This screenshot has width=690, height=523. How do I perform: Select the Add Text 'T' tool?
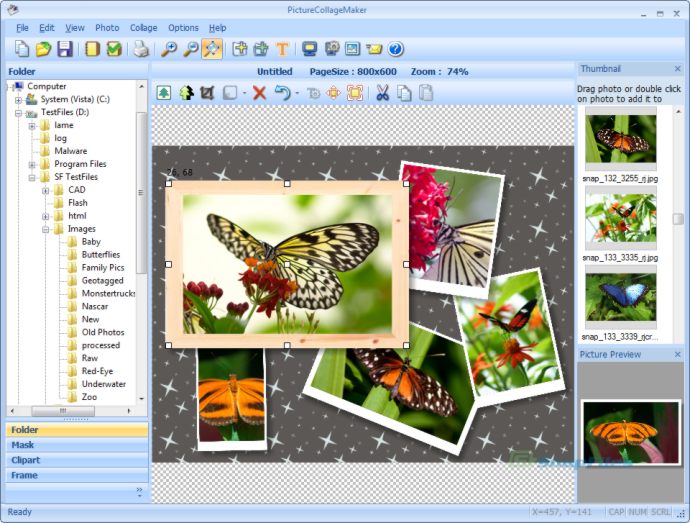point(282,49)
